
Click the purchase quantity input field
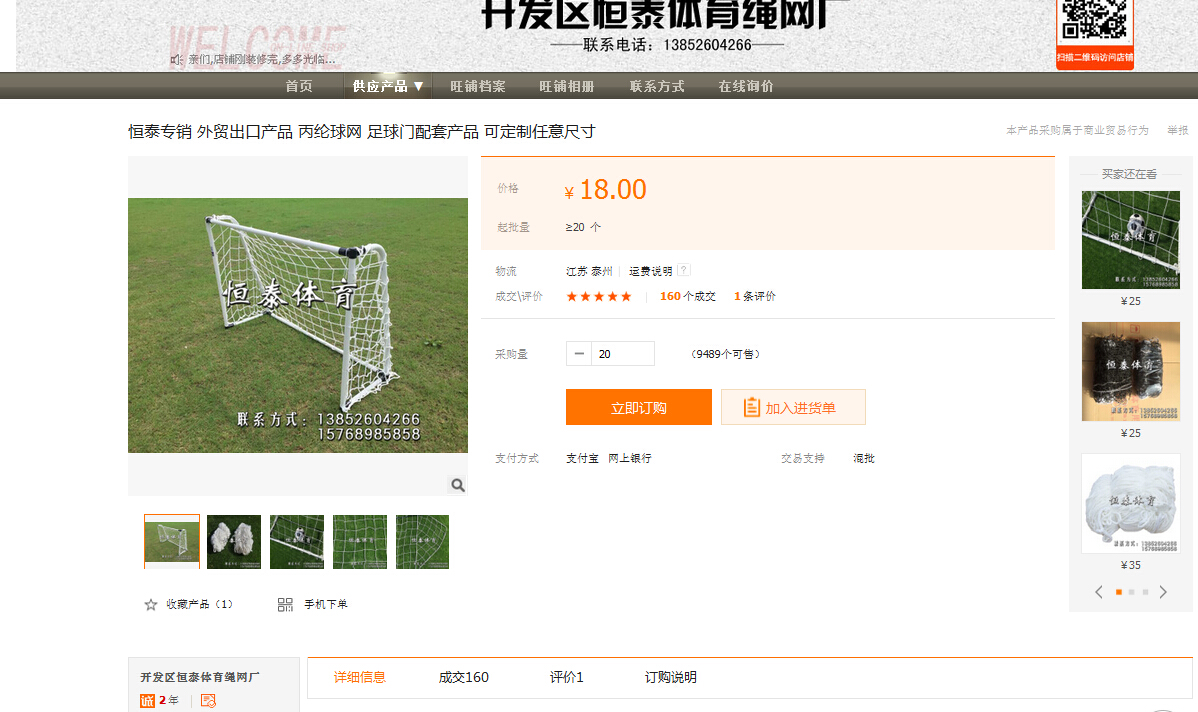[623, 354]
